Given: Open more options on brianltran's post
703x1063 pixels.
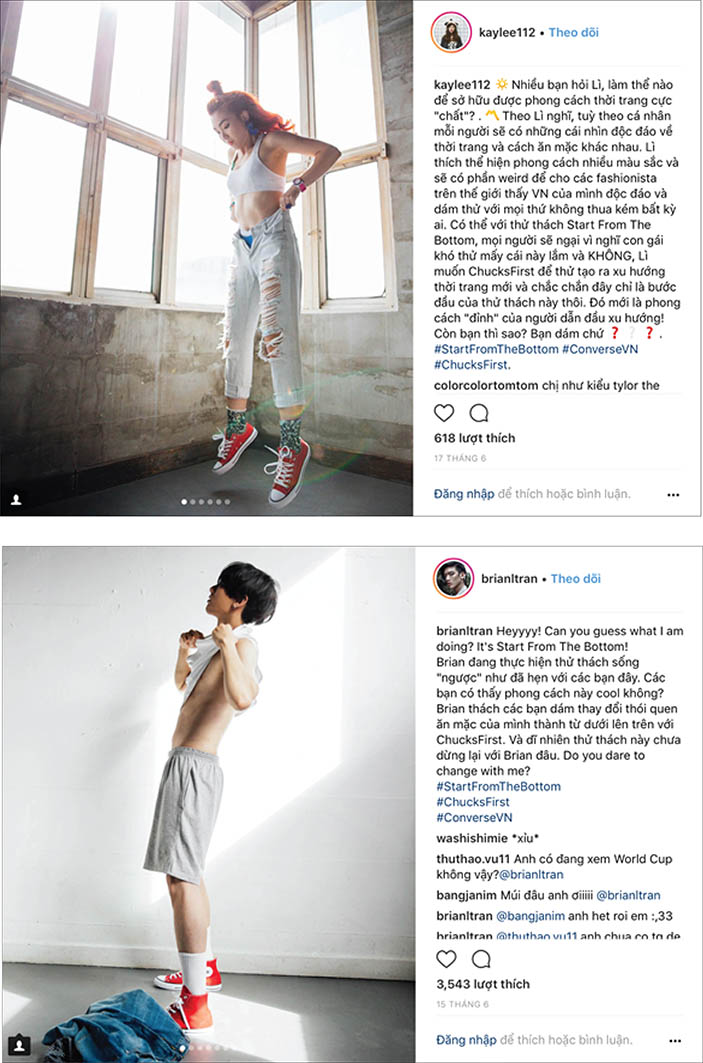Looking at the screenshot, I should (x=675, y=1041).
